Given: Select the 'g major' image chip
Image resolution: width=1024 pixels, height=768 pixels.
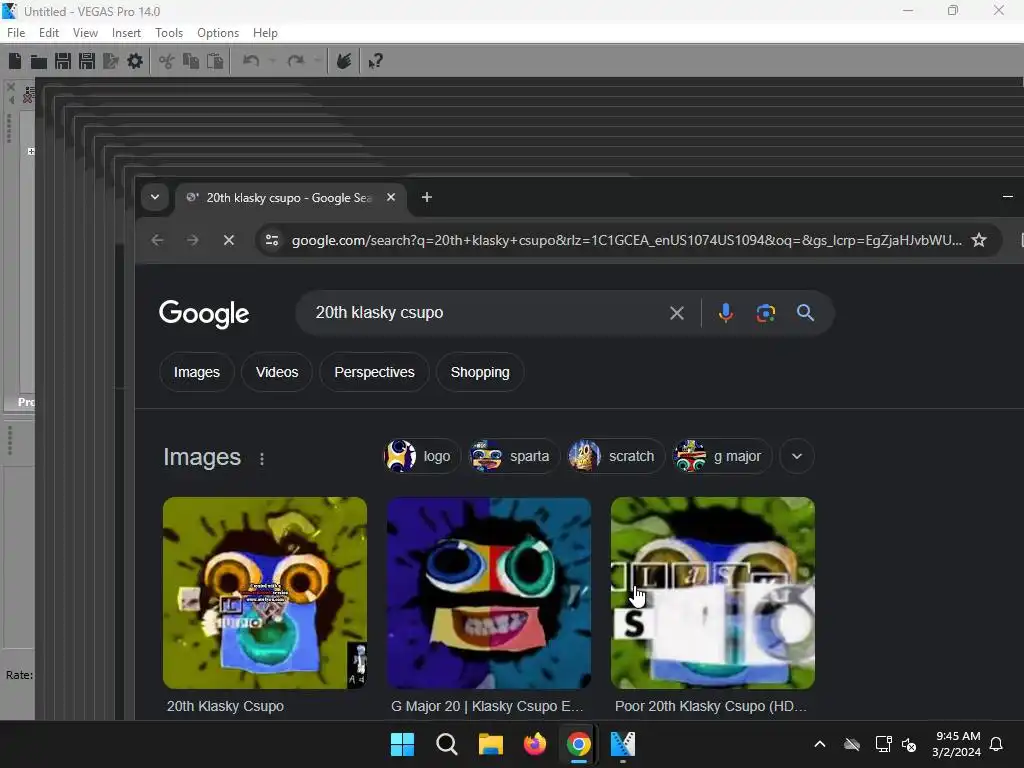Looking at the screenshot, I should (x=722, y=456).
